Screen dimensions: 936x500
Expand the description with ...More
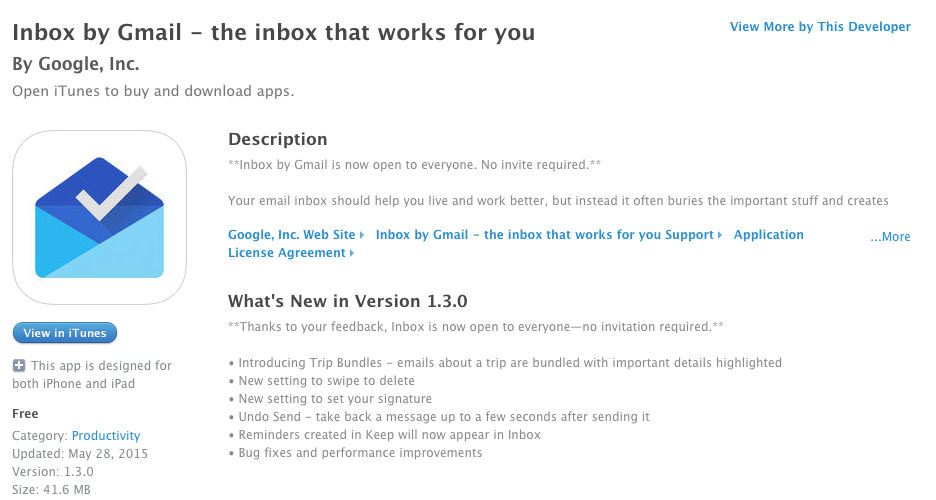[890, 237]
